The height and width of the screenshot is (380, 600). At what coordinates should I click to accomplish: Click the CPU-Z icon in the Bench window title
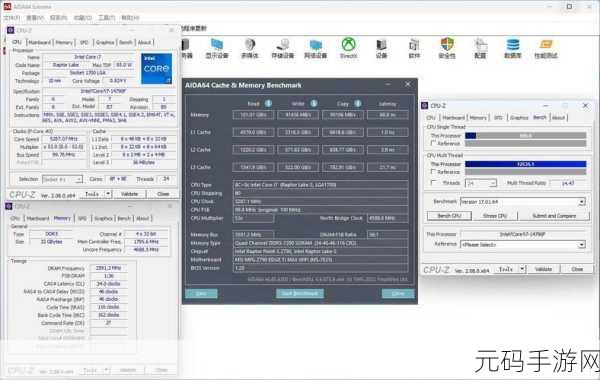(424, 105)
